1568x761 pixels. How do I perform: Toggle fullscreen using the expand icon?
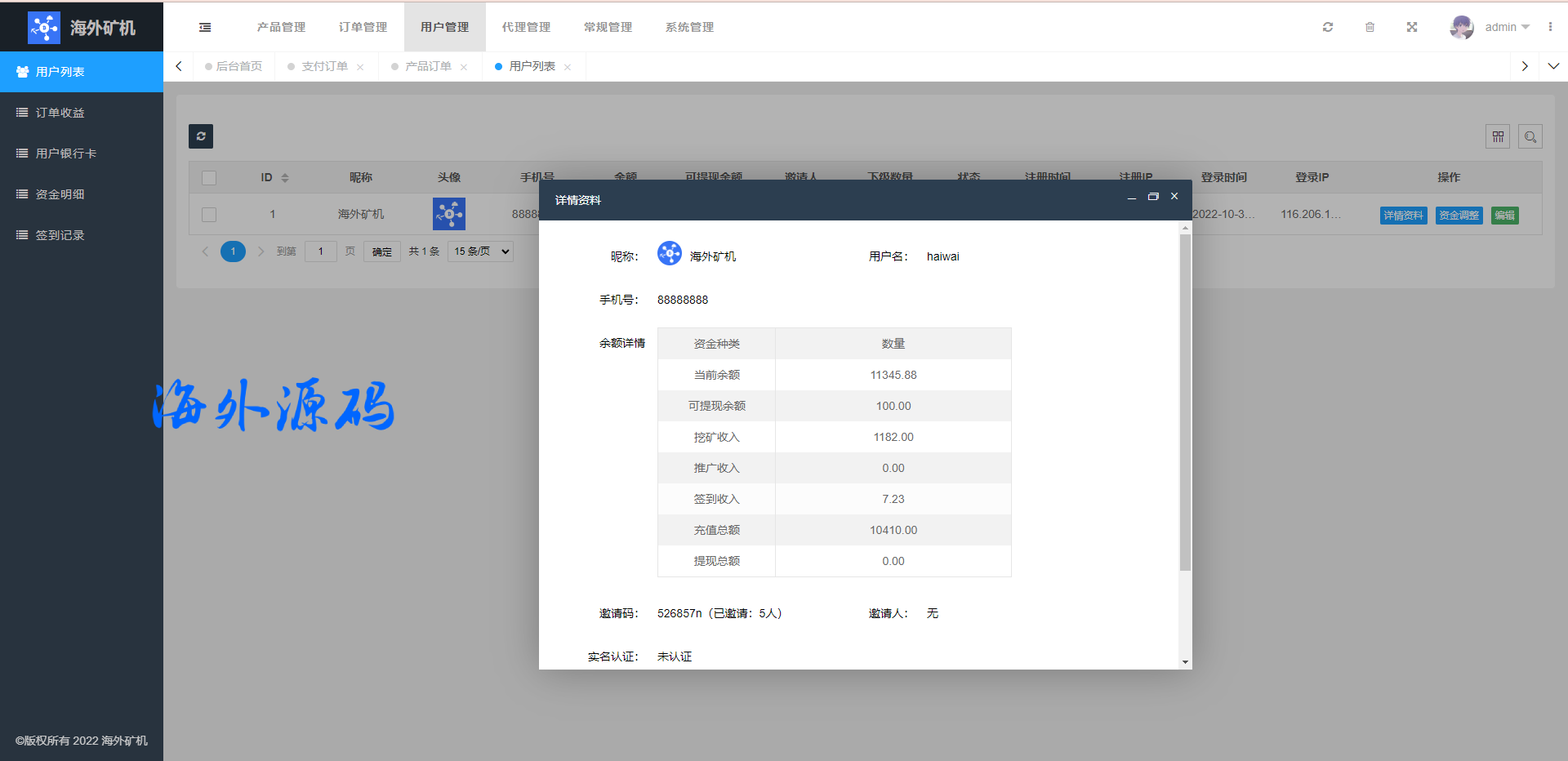(1411, 27)
